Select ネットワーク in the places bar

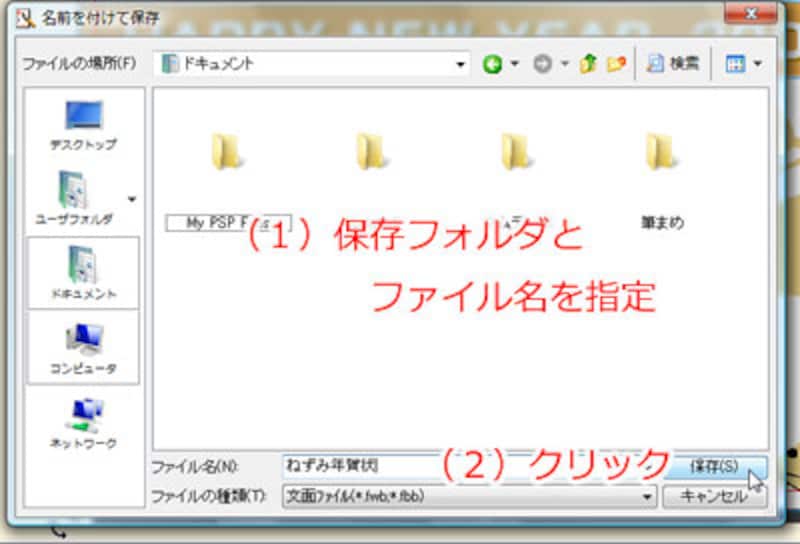point(84,423)
